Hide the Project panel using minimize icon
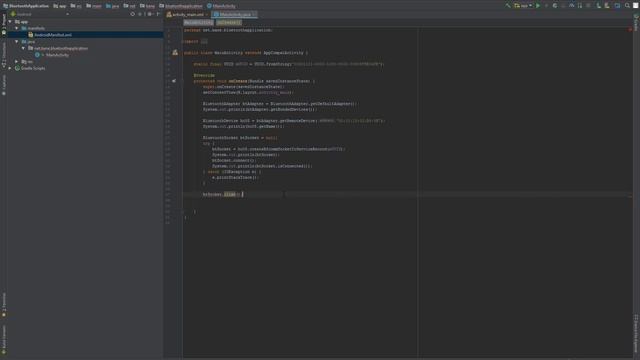 [x=158, y=14]
